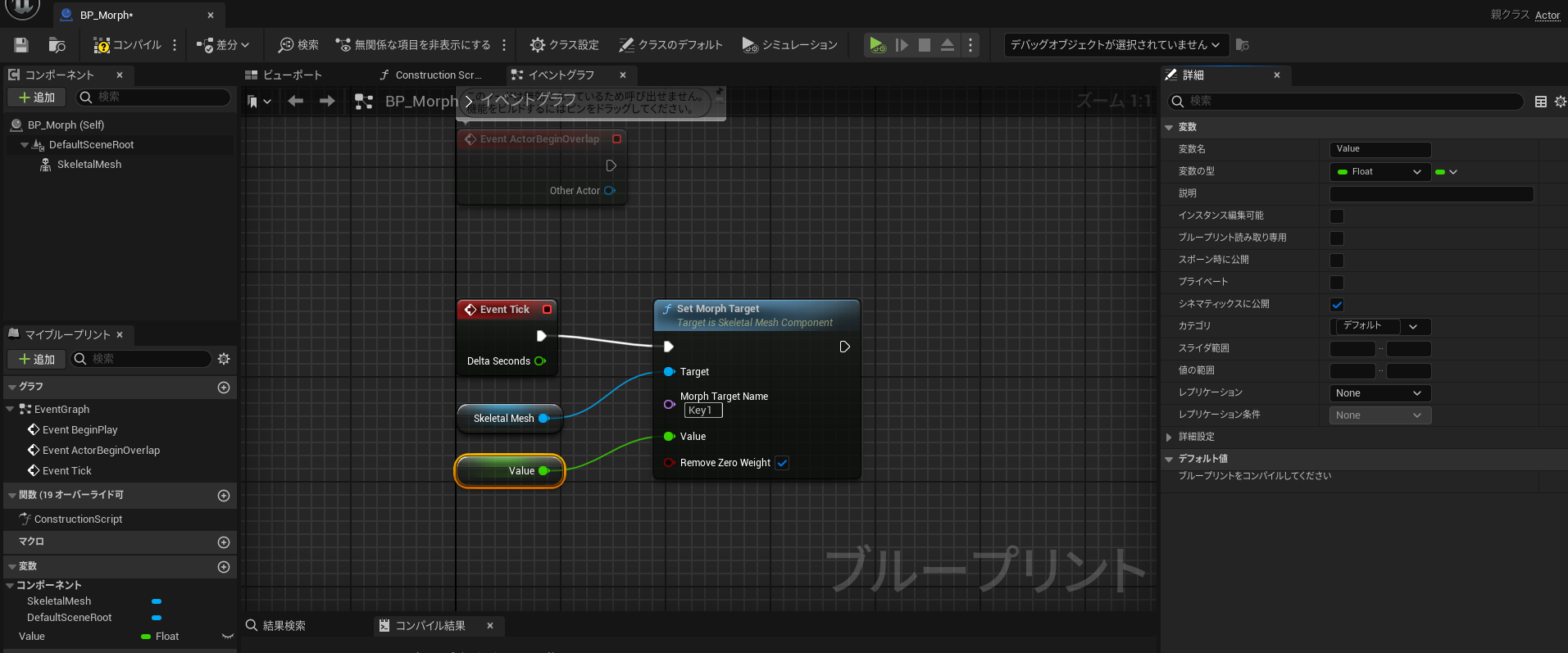Click the Details panel search field
1568x653 pixels.
click(x=1346, y=101)
